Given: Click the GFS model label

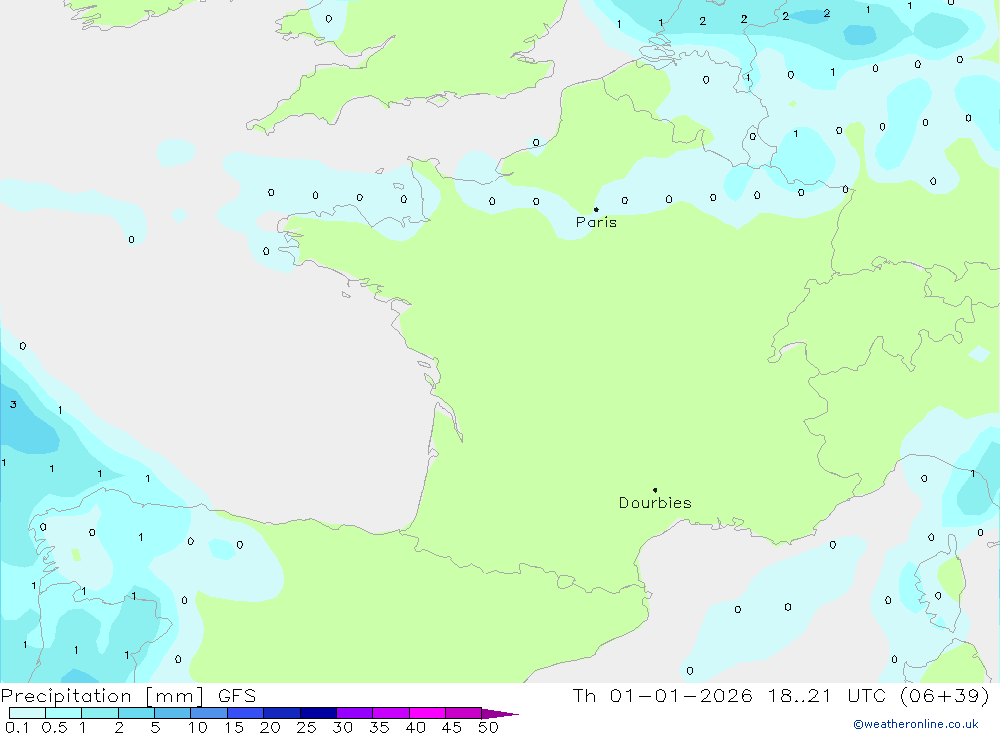Looking at the screenshot, I should [237, 696].
